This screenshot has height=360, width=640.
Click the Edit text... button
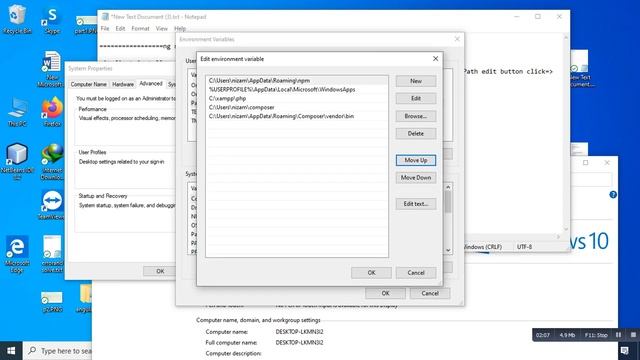click(x=416, y=204)
